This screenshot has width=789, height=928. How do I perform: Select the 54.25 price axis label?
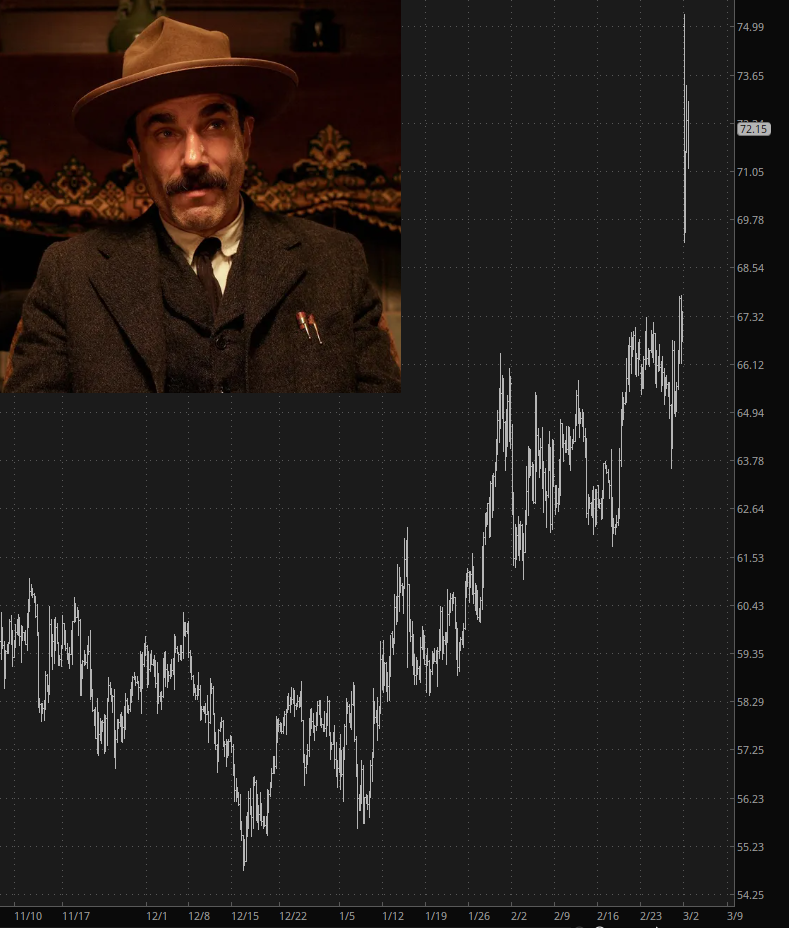click(750, 895)
